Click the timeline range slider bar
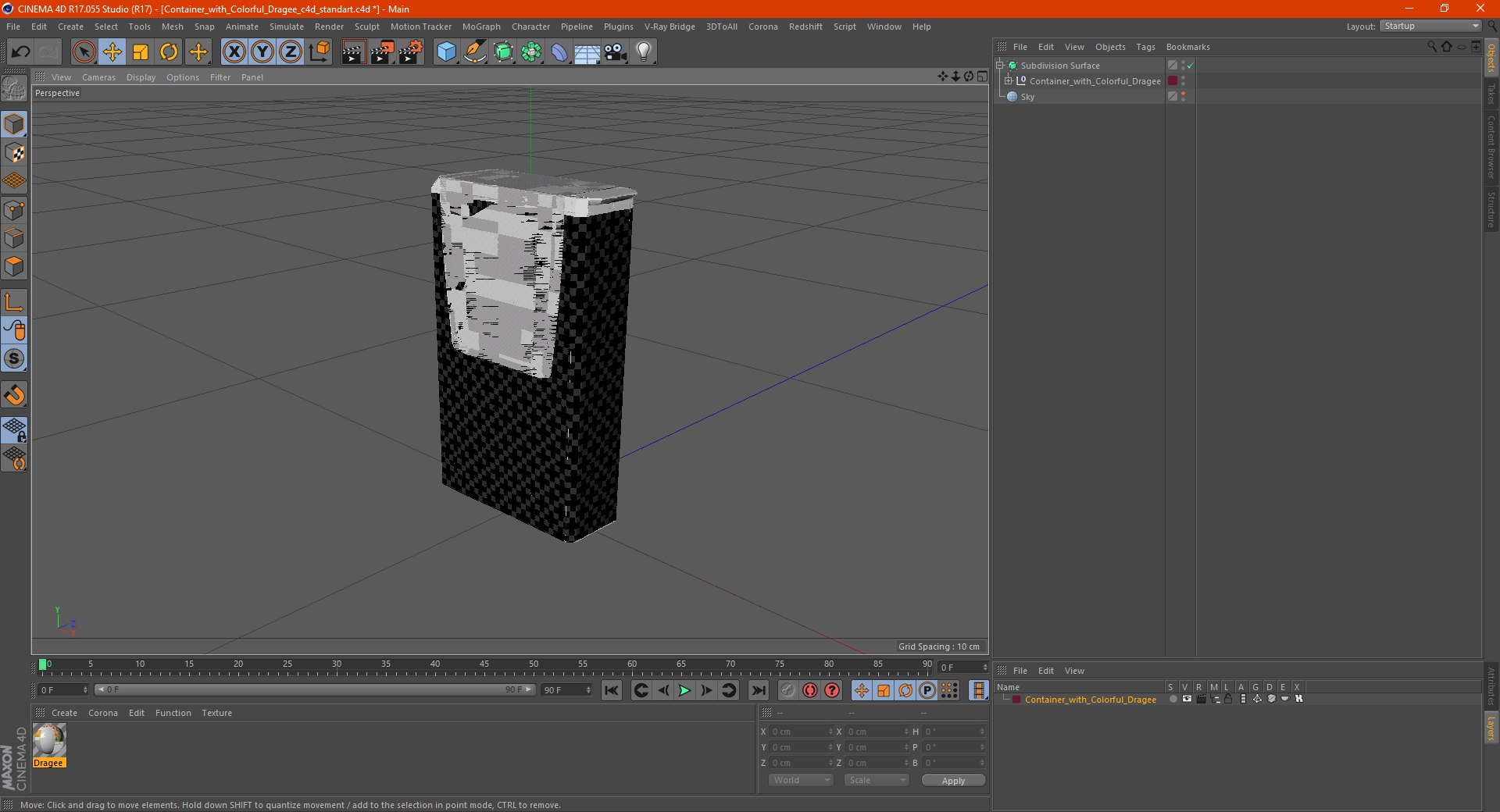 coord(315,689)
